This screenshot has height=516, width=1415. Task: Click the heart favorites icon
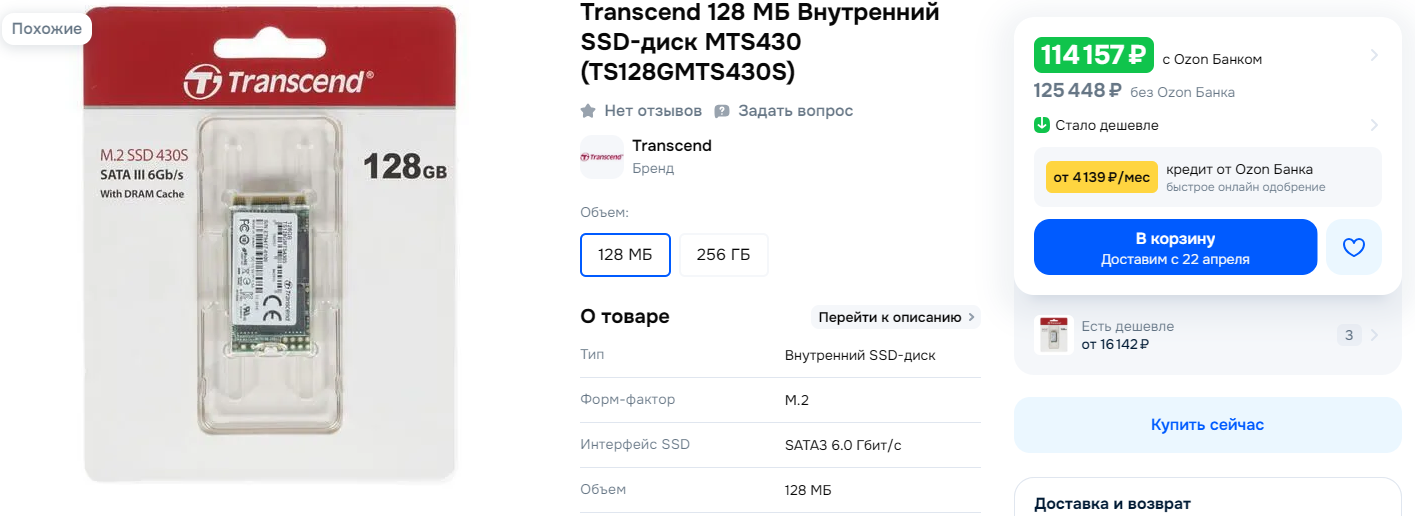[1353, 247]
